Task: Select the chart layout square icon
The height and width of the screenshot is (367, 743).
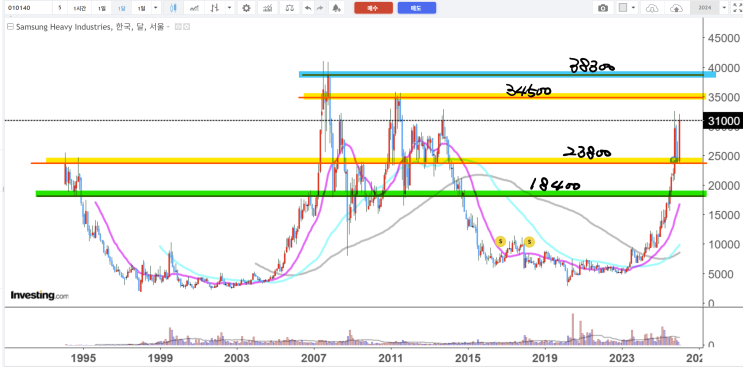Action: click(x=624, y=8)
